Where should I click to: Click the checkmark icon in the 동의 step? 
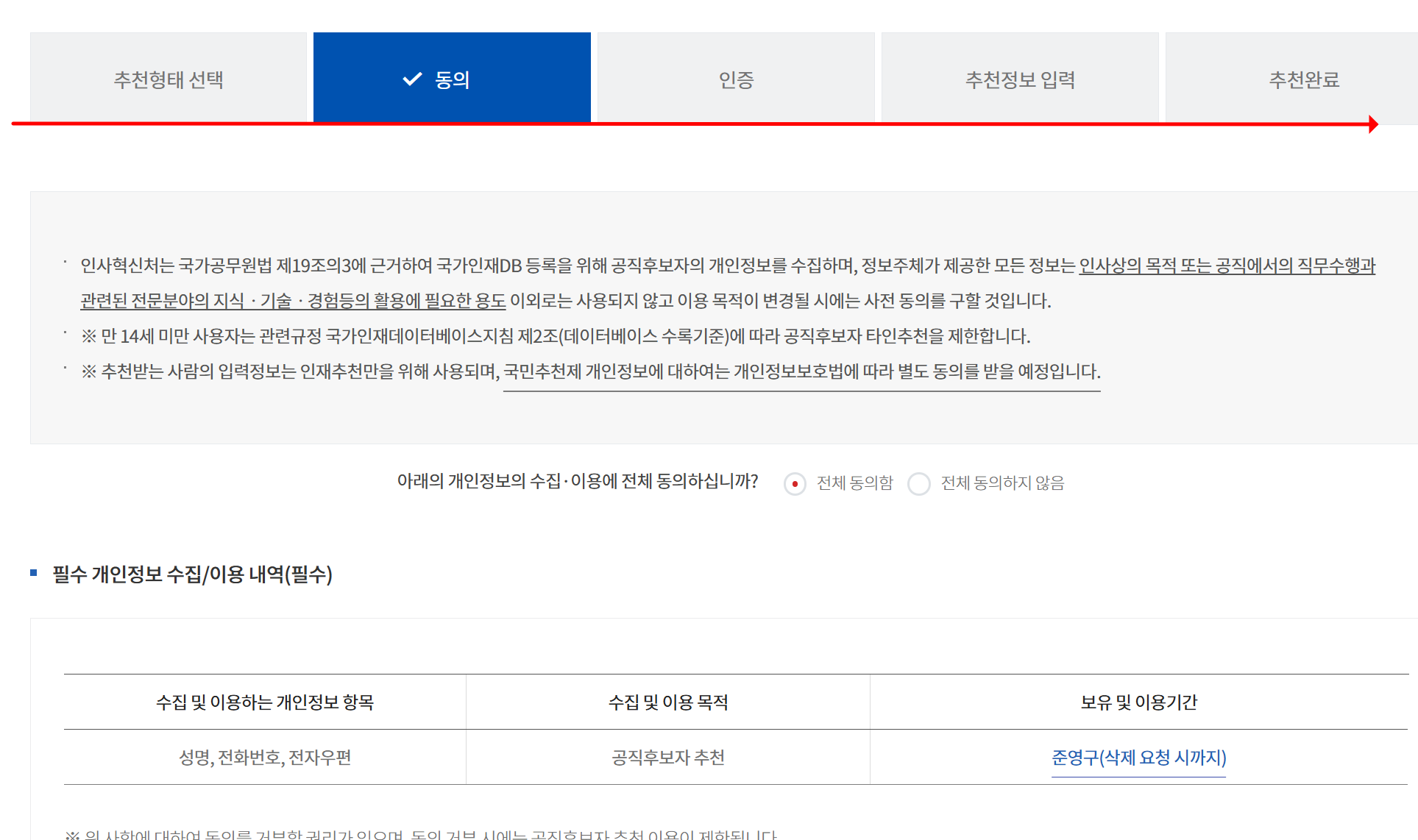pos(412,79)
